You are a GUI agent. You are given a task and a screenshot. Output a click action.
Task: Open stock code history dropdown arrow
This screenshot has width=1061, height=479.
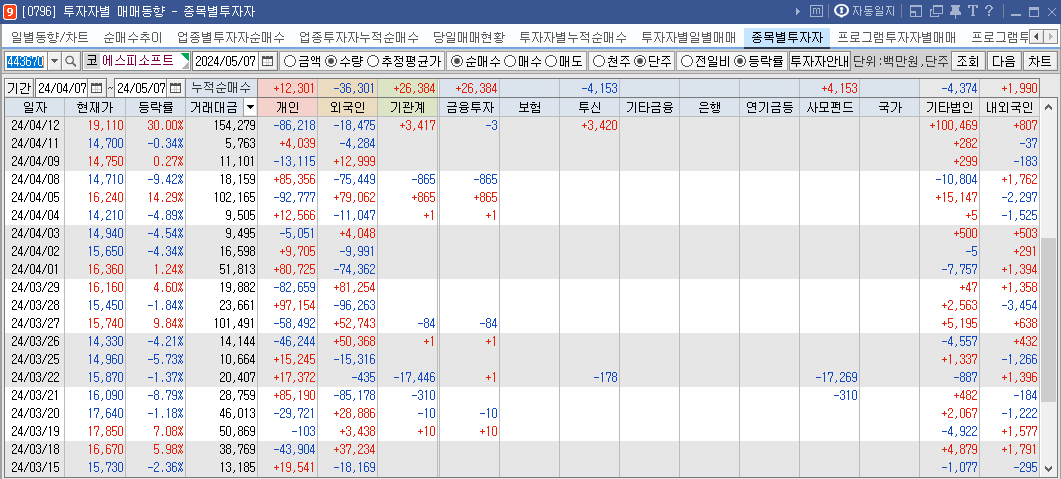[54, 62]
